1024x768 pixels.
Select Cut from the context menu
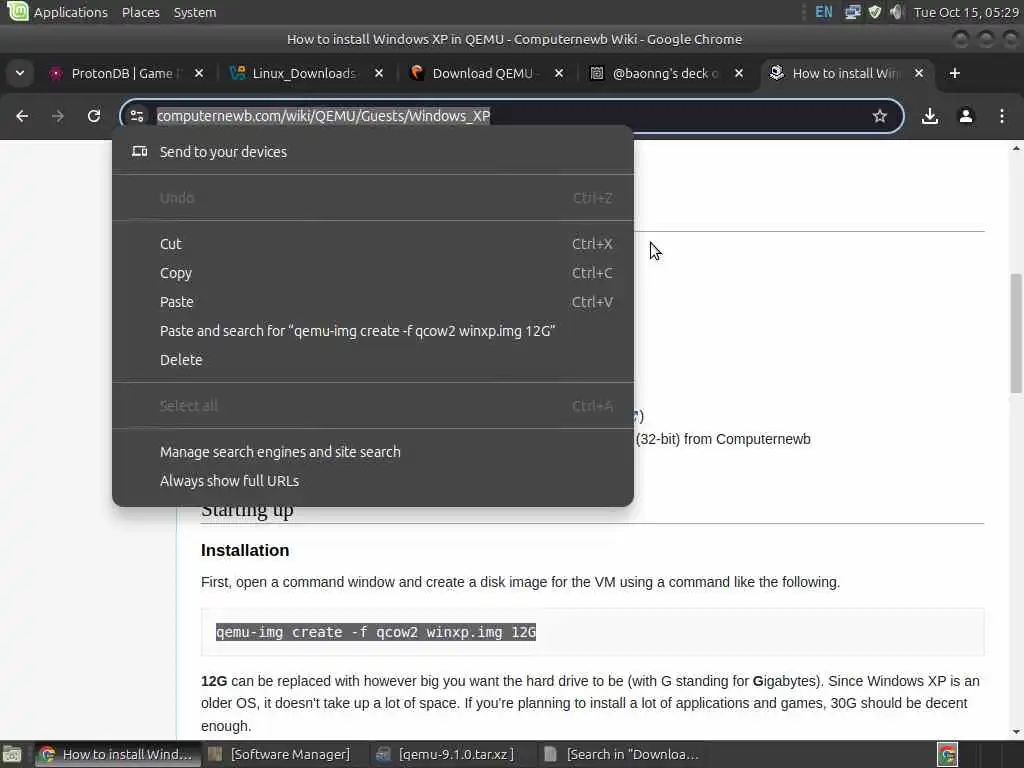point(373,244)
